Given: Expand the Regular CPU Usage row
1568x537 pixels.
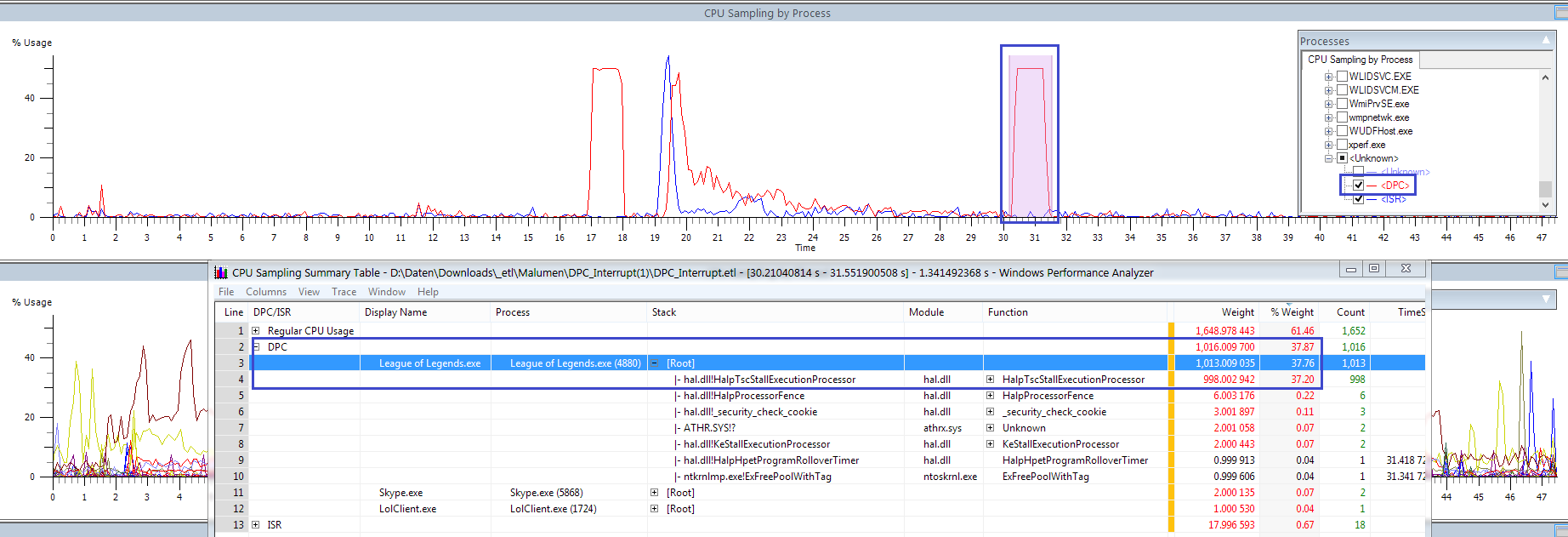Looking at the screenshot, I should [x=255, y=330].
